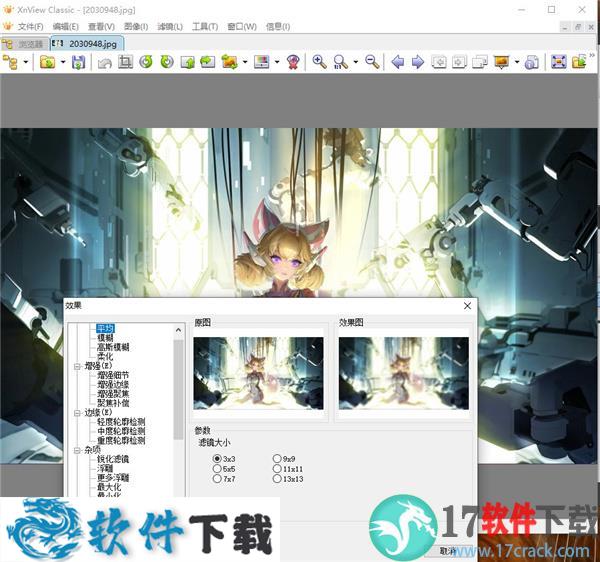The height and width of the screenshot is (562, 600).
Task: Select 高斯模糊 in the effects tree
Action: pos(113,347)
